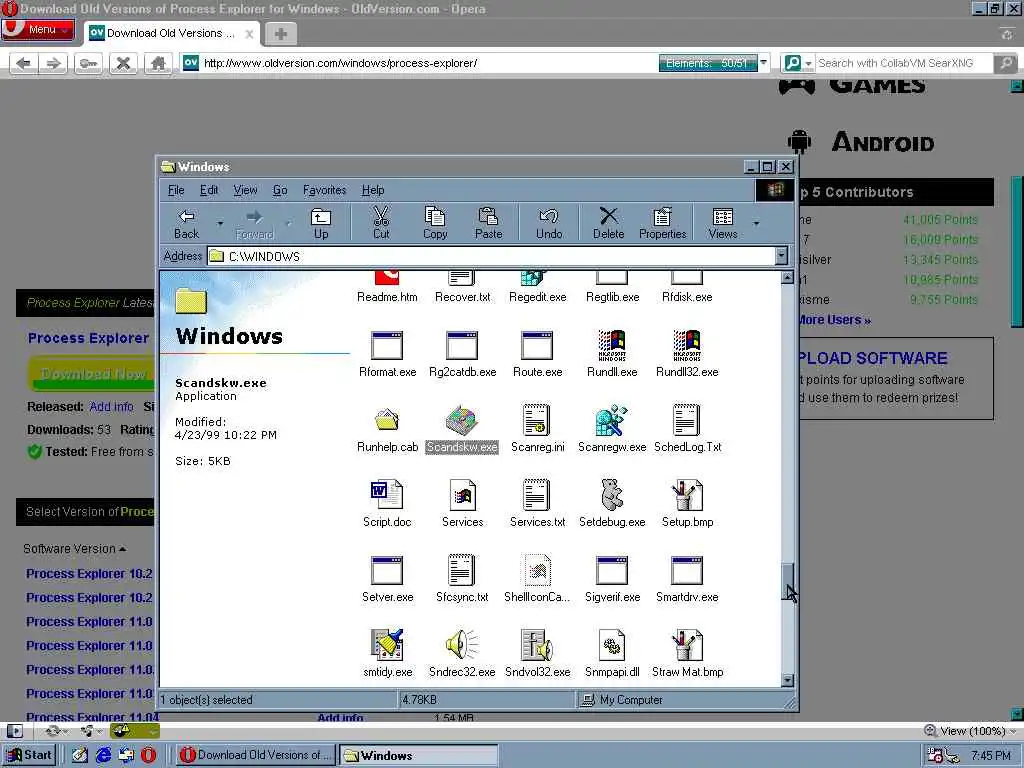Click the explorer scrollbar down arrow
The width and height of the screenshot is (1024, 768).
tap(788, 680)
